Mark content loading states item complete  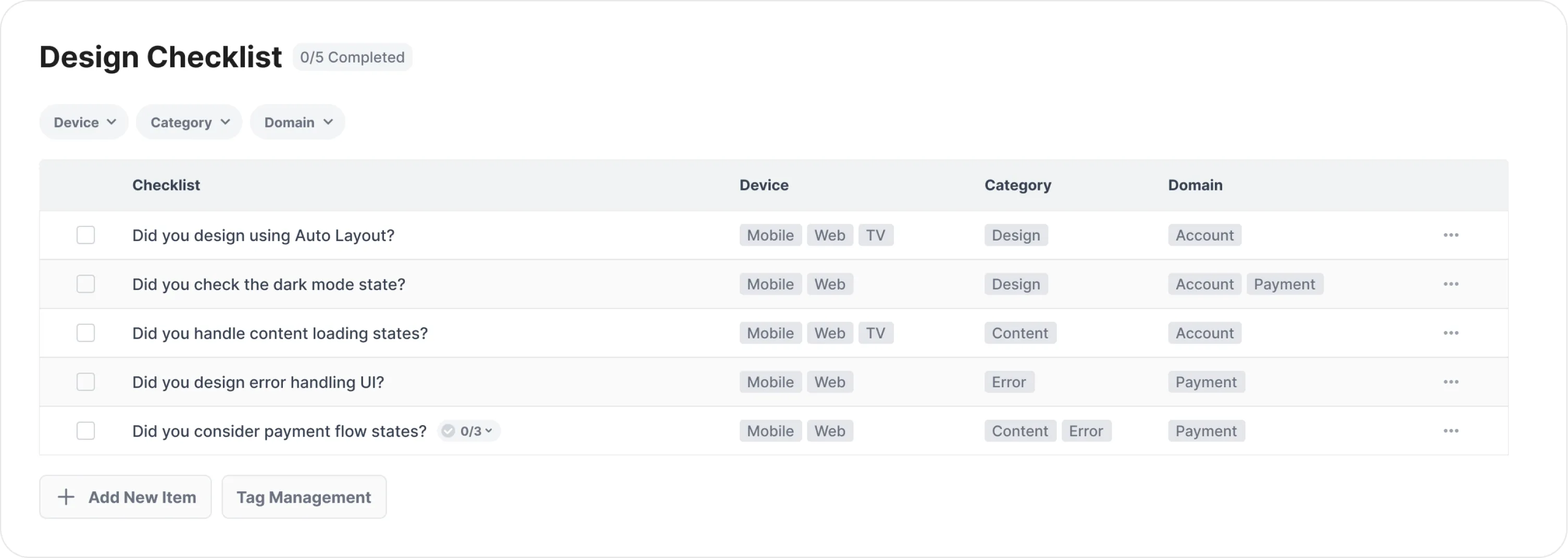[86, 333]
